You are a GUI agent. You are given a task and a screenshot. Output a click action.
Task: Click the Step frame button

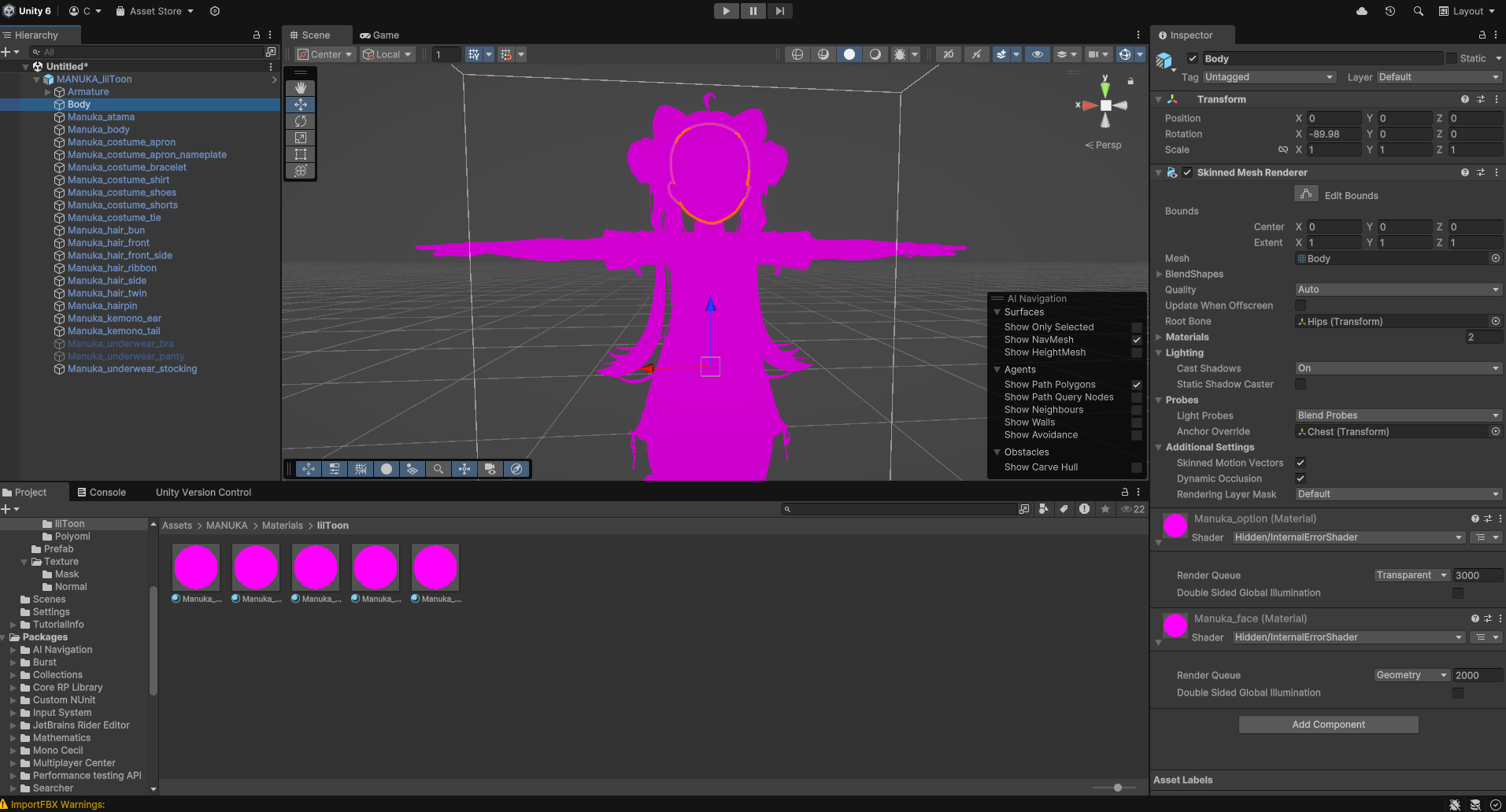click(779, 11)
